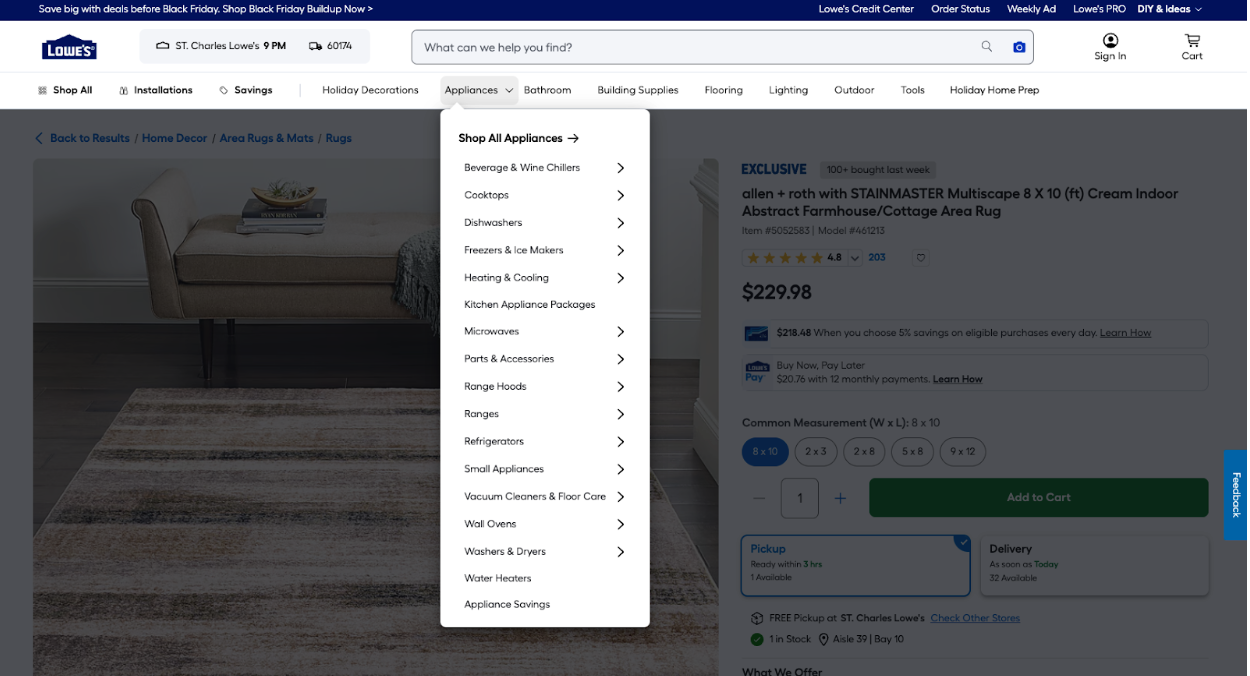Open Building Supplies category
Image resolution: width=1250 pixels, height=676 pixels.
[x=638, y=90]
